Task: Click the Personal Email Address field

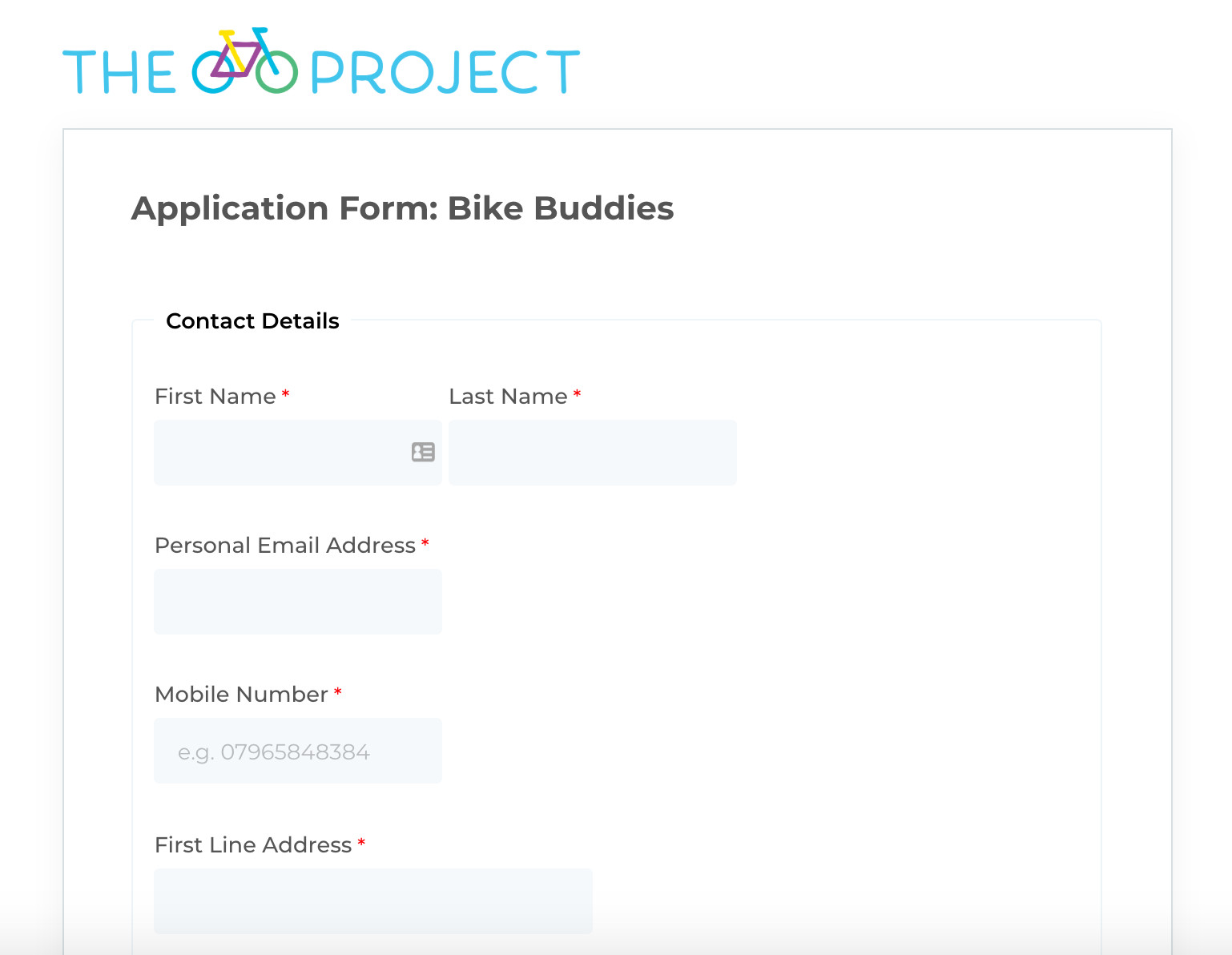Action: tap(297, 602)
